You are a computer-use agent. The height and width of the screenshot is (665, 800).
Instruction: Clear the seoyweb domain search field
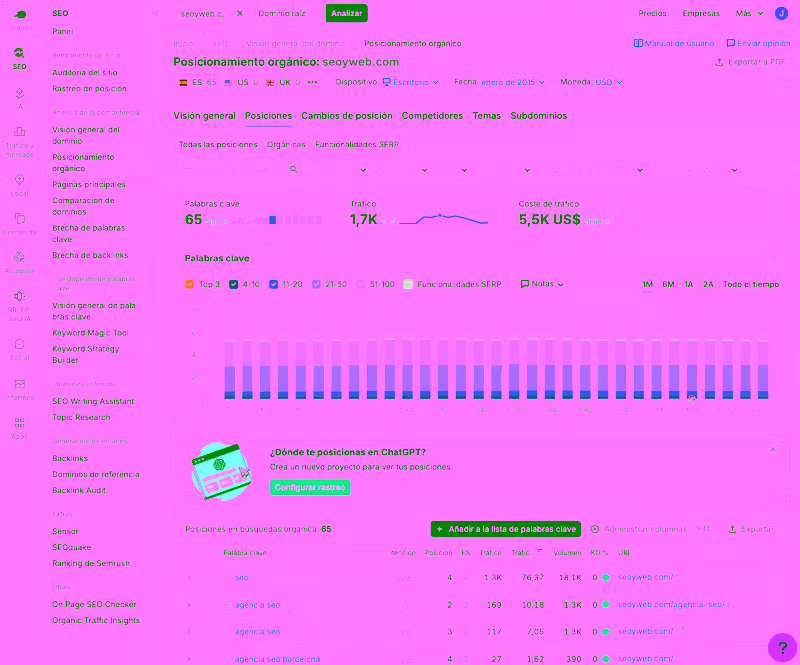[x=240, y=13]
